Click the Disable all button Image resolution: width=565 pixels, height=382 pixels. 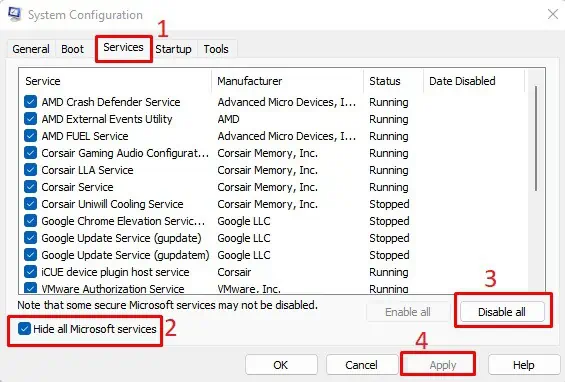pos(502,312)
